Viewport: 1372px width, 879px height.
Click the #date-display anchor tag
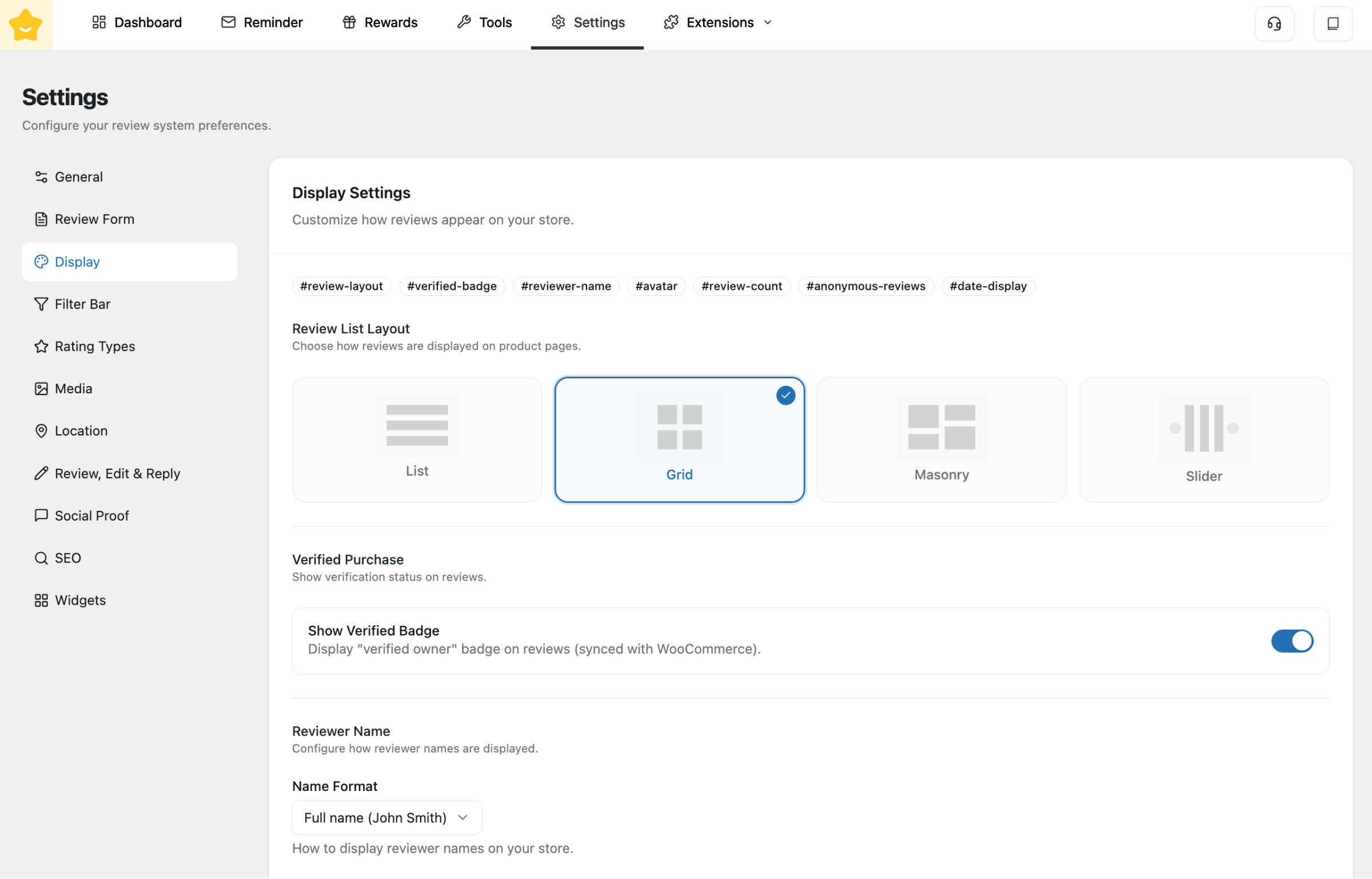coord(987,286)
